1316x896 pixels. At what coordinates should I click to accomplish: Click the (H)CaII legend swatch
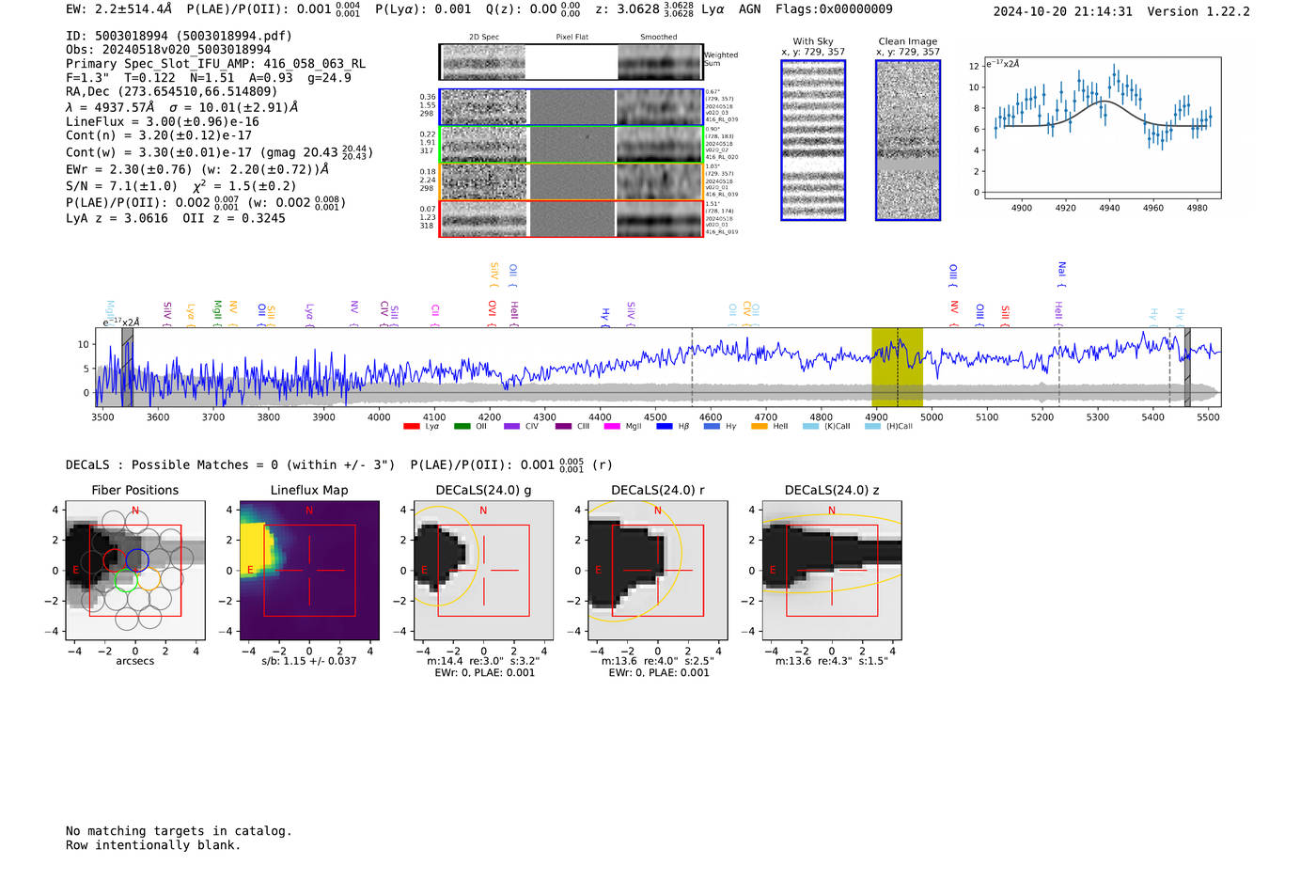[x=872, y=427]
